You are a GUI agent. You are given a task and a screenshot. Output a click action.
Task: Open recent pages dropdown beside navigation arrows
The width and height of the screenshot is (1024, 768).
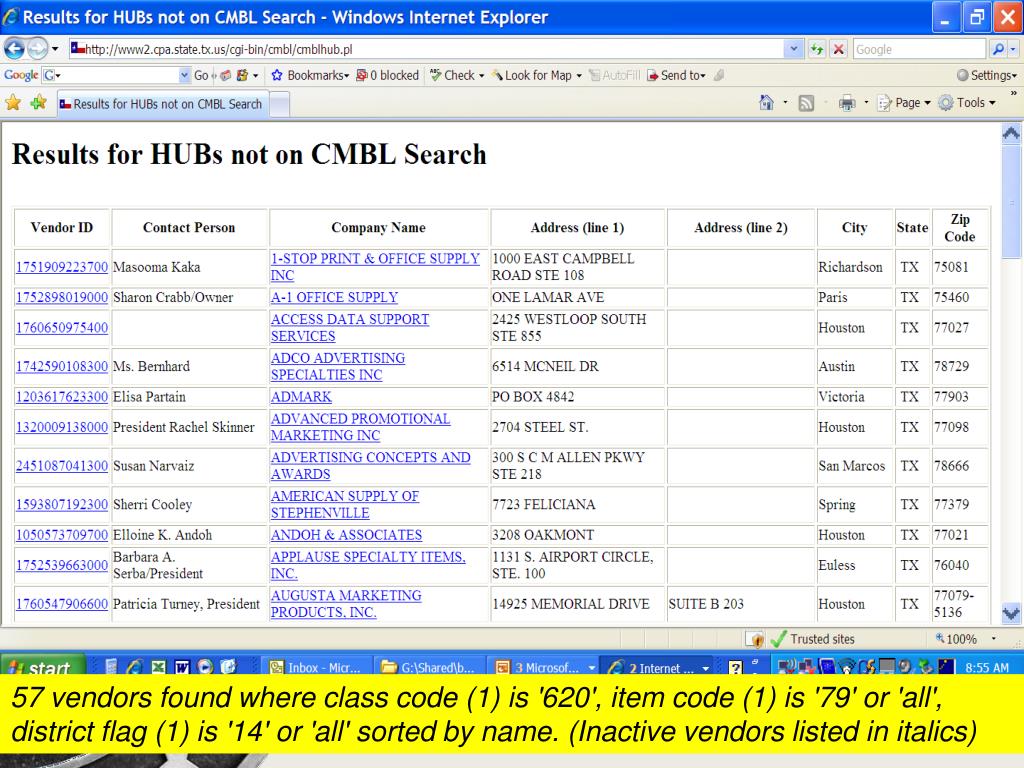(55, 49)
